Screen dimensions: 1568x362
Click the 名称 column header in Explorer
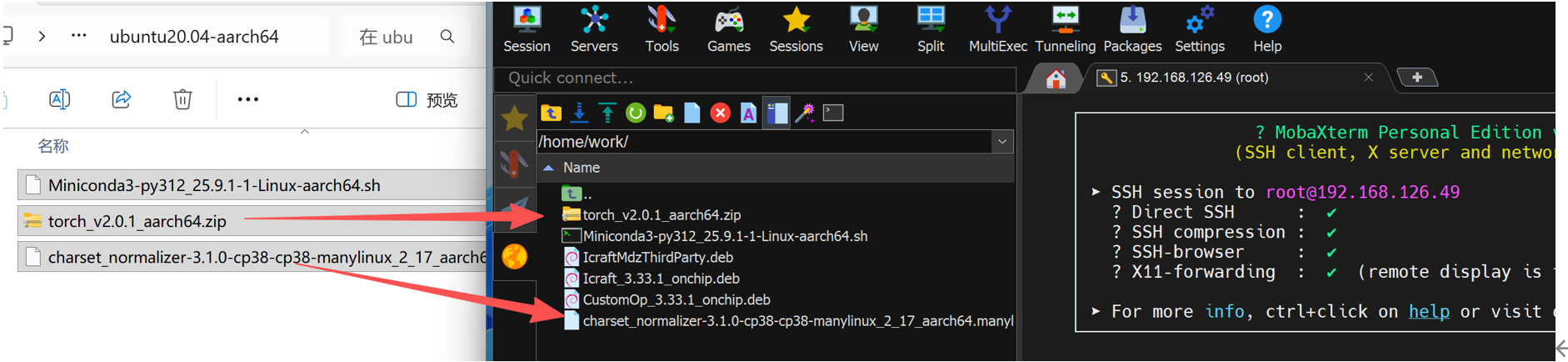pos(53,147)
